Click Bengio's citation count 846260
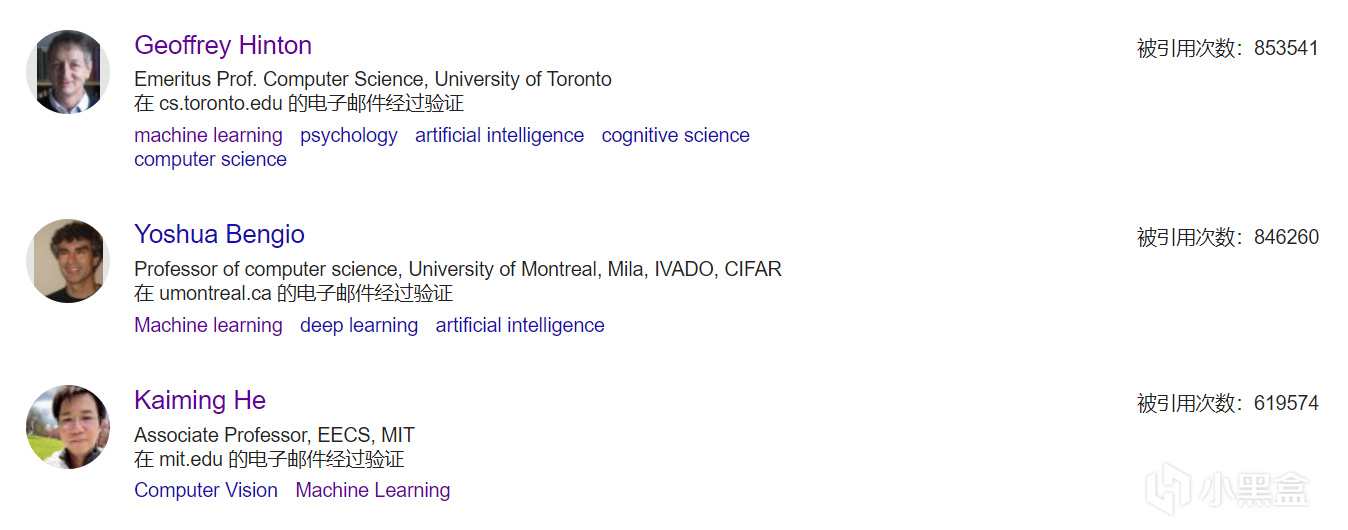 coord(1286,237)
